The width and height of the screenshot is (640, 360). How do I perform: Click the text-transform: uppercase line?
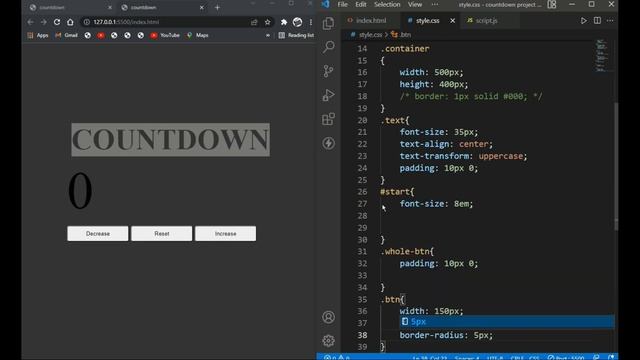[x=463, y=156]
